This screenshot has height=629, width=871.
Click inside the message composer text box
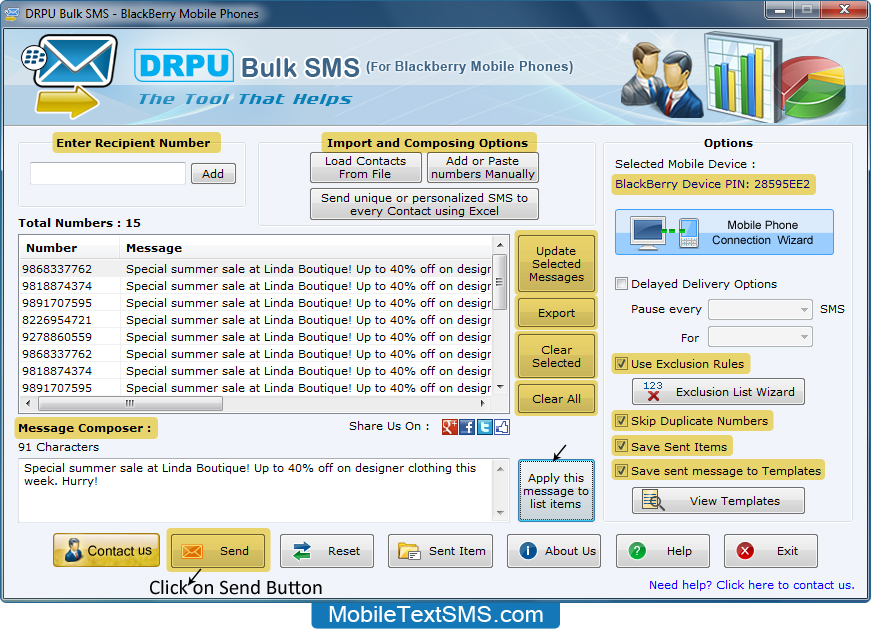coord(256,490)
